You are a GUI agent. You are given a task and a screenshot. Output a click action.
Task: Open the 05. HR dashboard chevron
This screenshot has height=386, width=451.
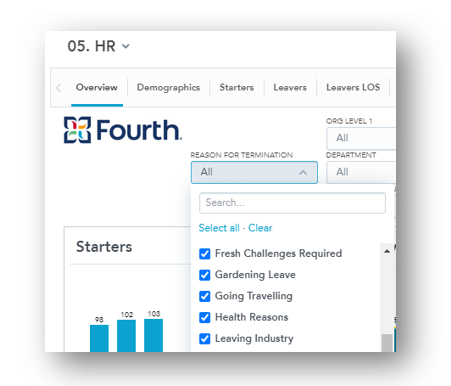126,46
